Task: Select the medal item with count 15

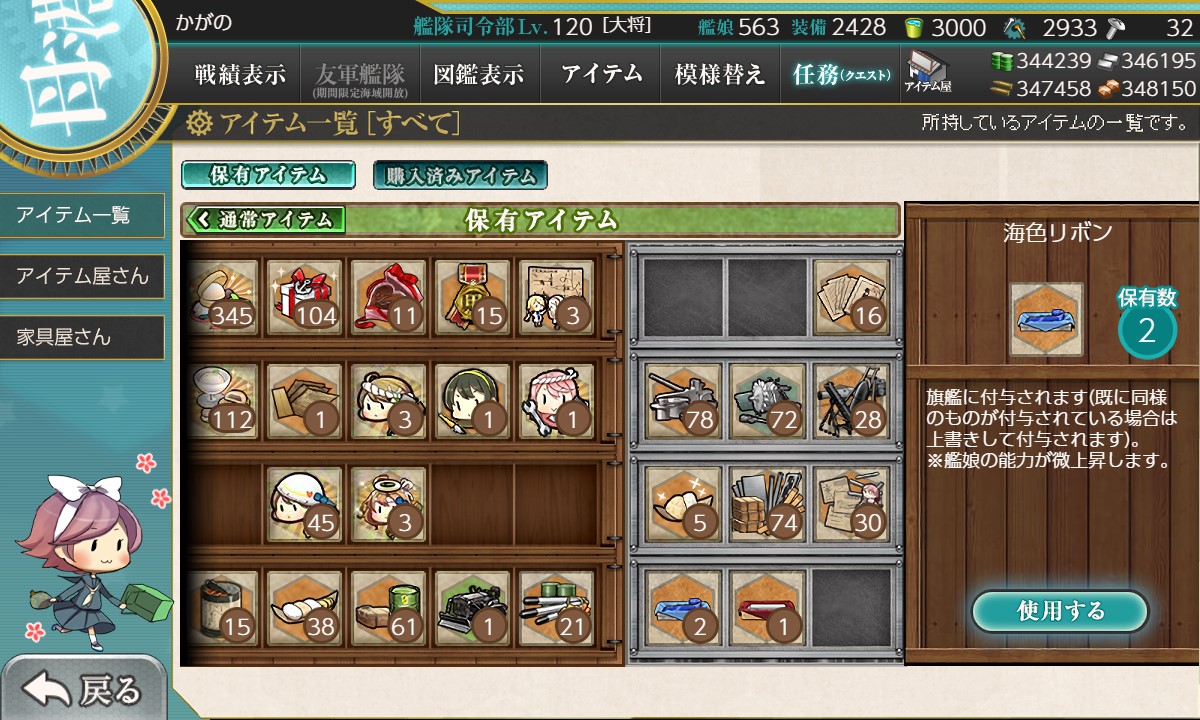Action: click(x=472, y=297)
